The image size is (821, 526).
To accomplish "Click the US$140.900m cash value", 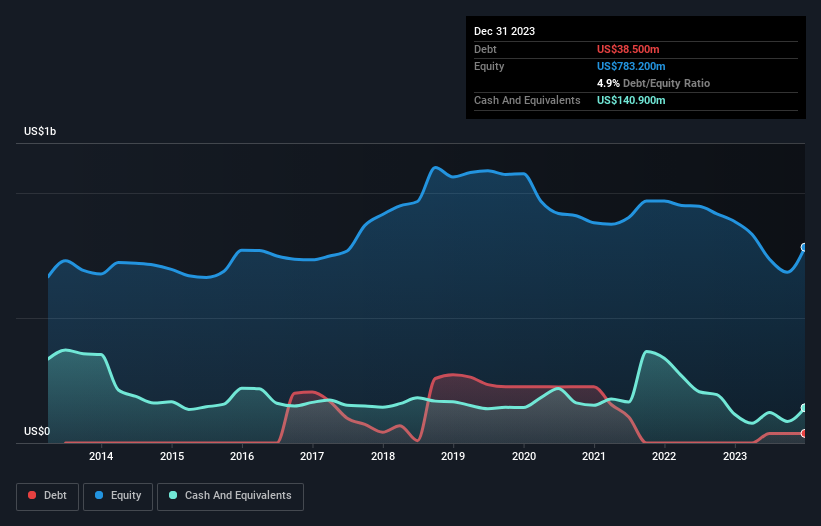I will coord(631,100).
